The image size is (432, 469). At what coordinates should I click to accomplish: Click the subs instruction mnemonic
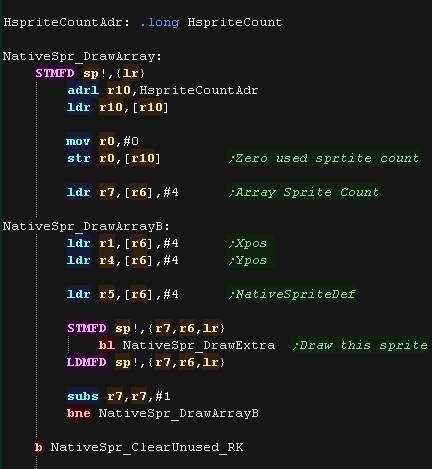(83, 396)
